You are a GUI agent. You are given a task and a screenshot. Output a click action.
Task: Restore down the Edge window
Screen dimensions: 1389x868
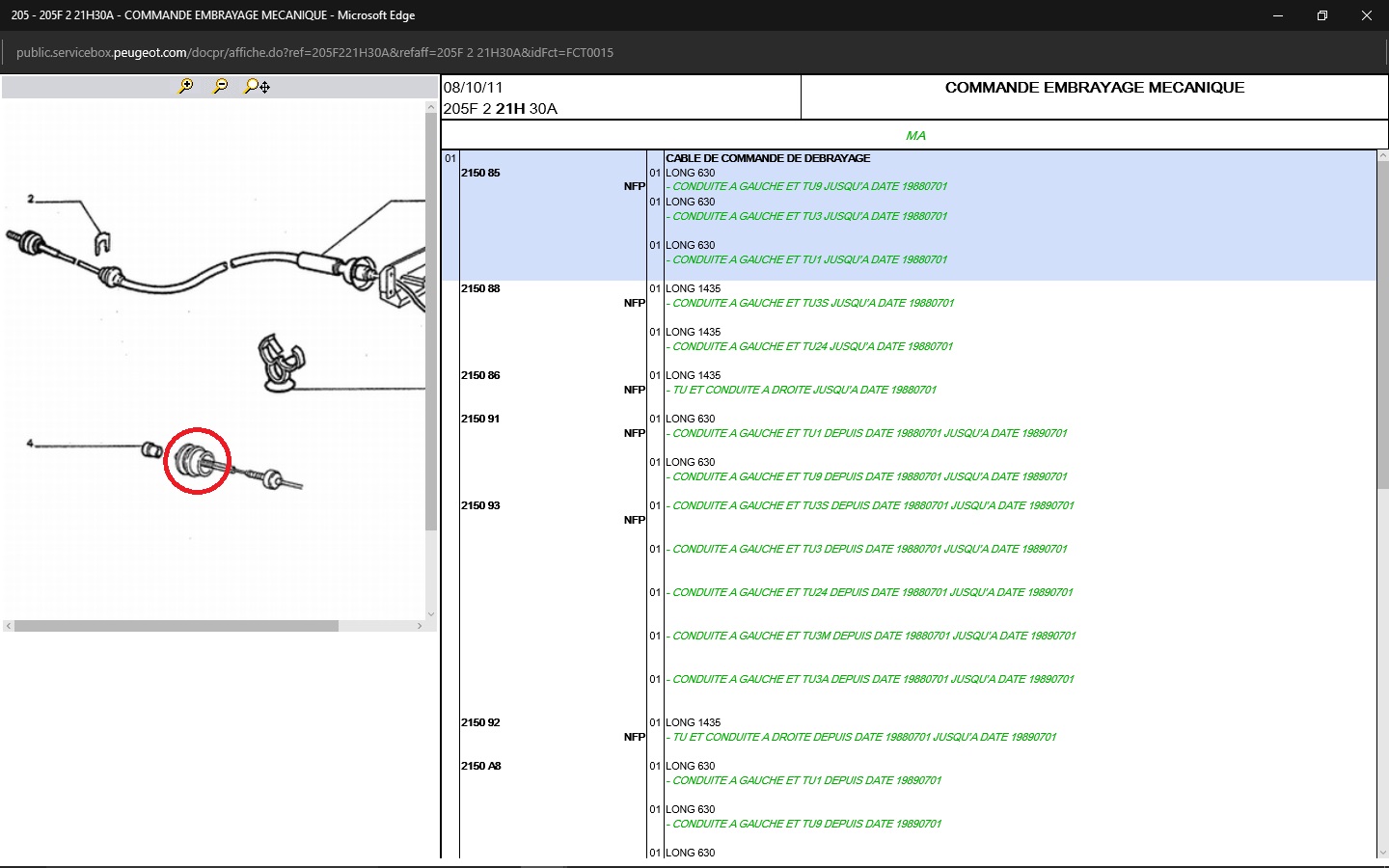coord(1322,15)
